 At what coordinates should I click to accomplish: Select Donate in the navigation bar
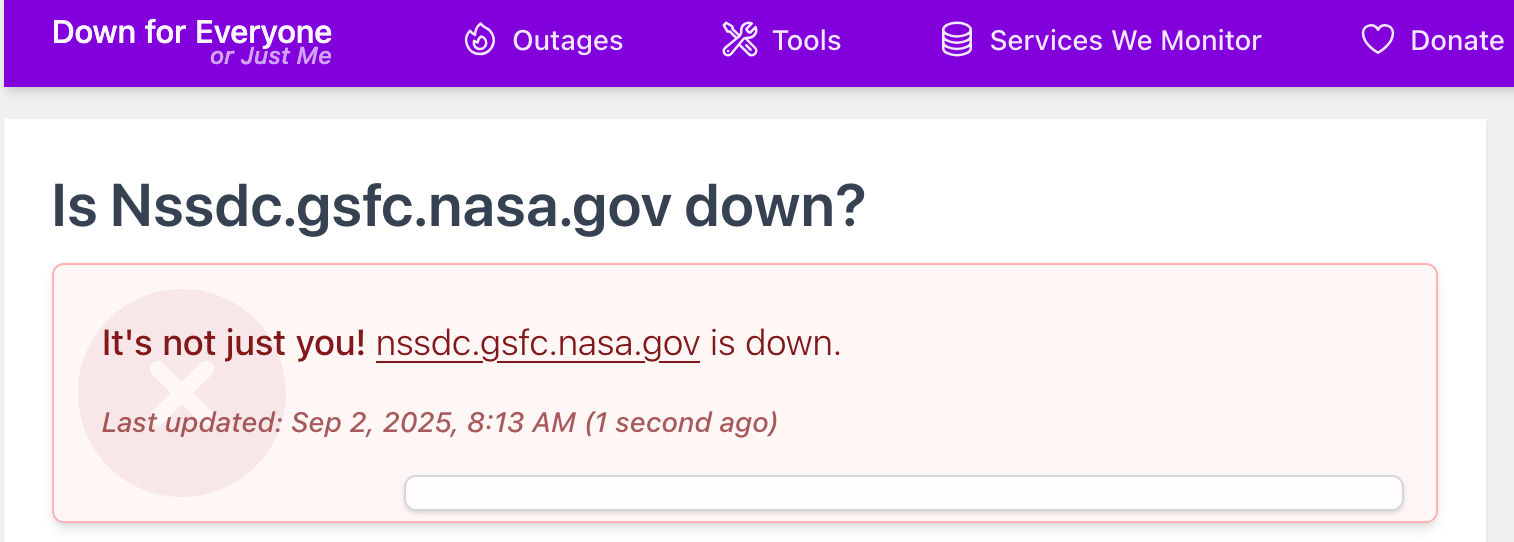(x=1456, y=41)
